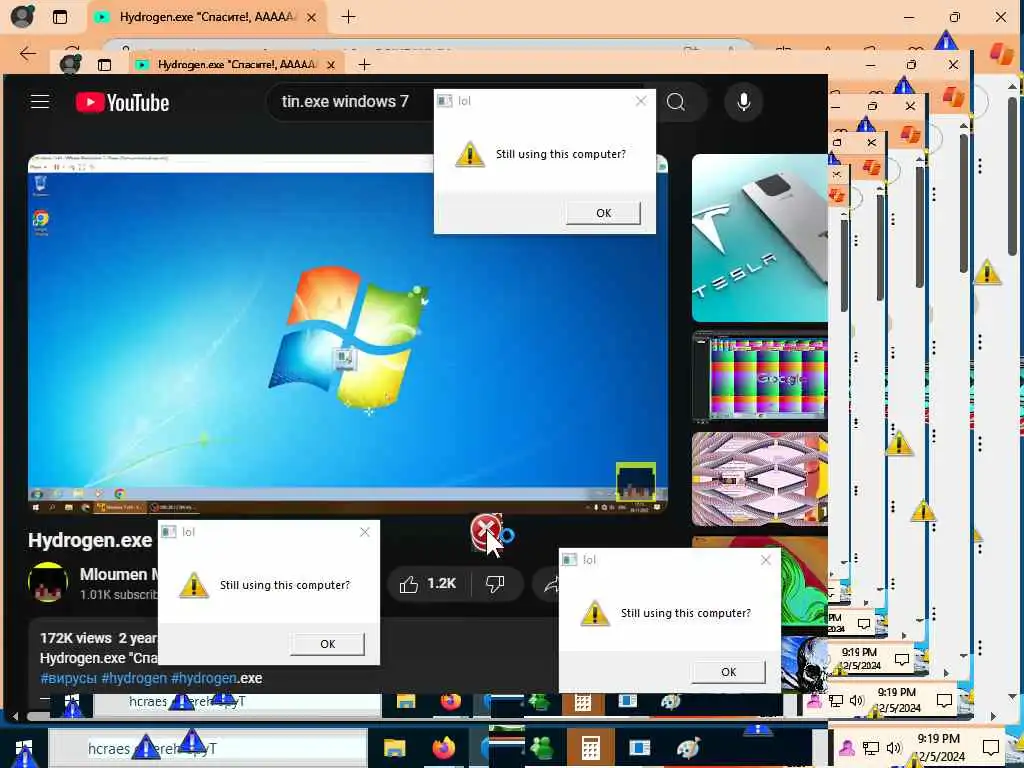The image size is (1024, 768).
Task: Launch Firefox on the mirrored inner taskbar
Action: [451, 702]
